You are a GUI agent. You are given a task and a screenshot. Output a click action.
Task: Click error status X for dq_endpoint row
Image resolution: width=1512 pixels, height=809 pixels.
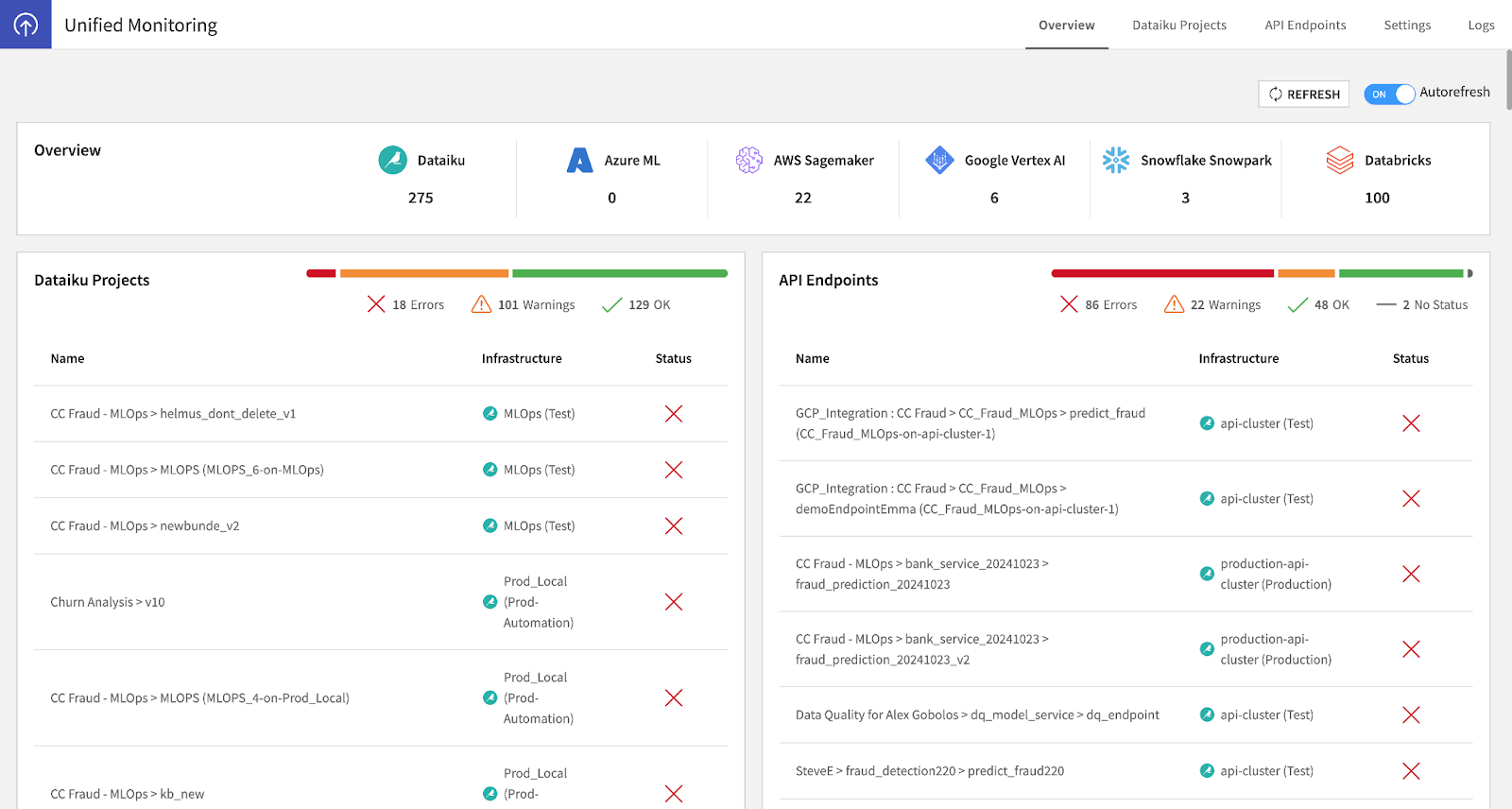click(x=1411, y=715)
